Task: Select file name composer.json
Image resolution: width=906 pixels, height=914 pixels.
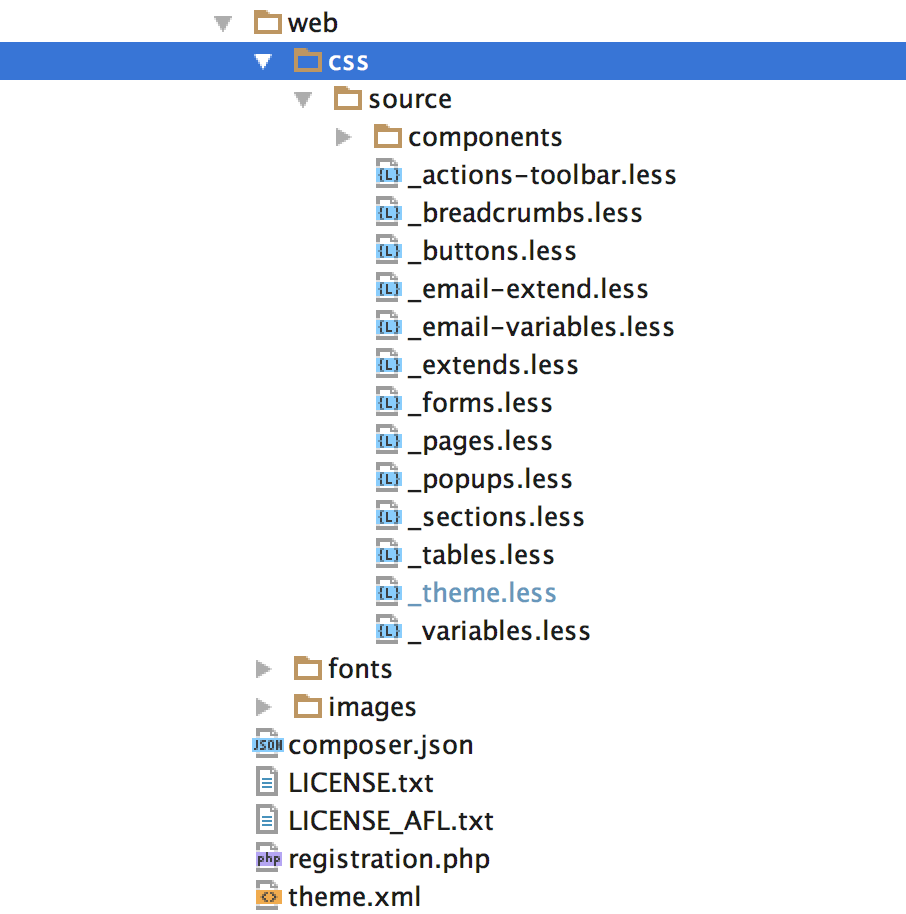Action: click(x=381, y=746)
